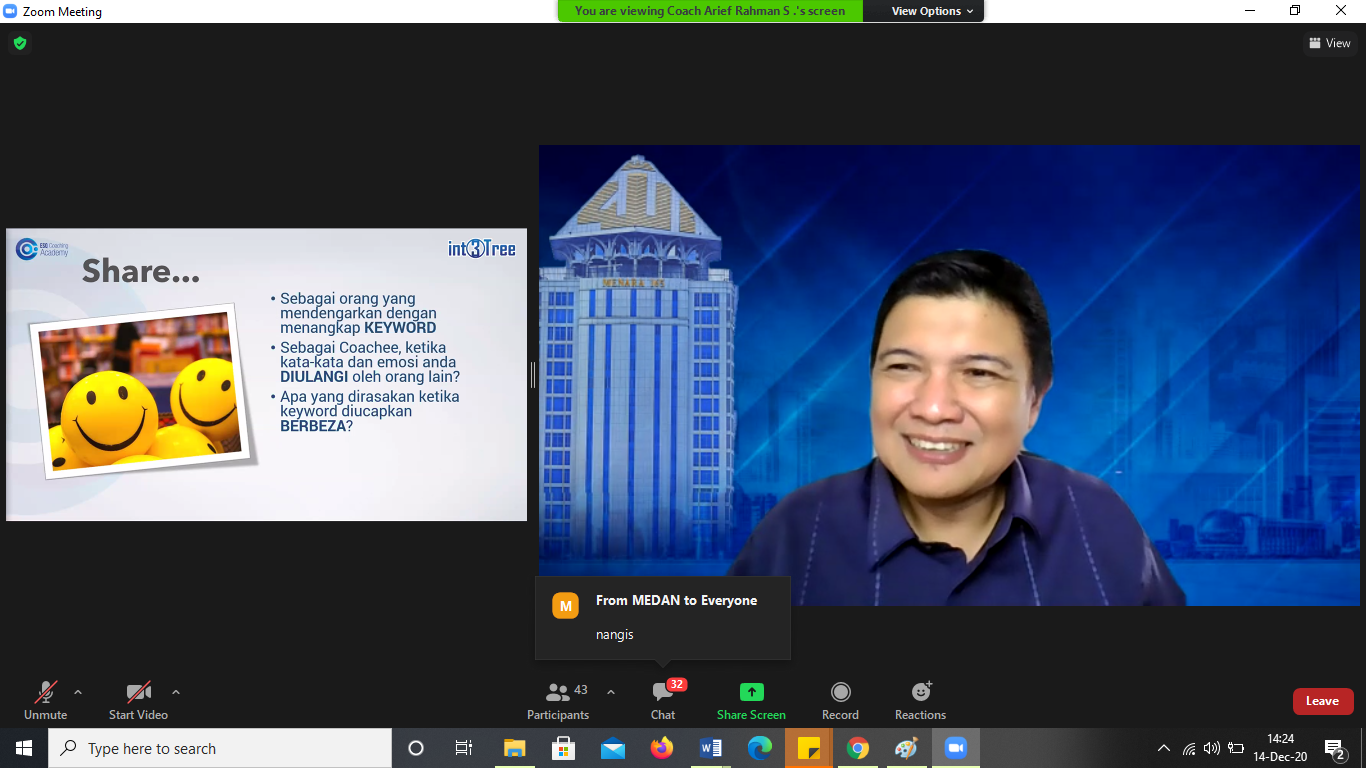Open the Windows notification center

click(1334, 748)
